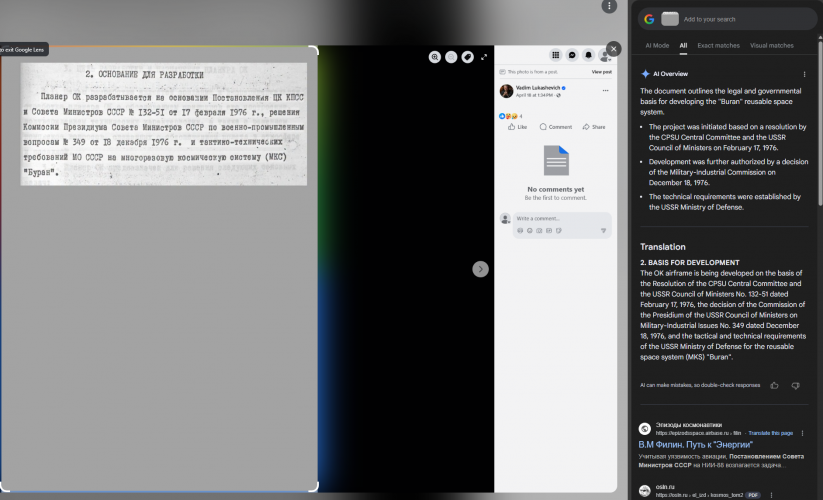Screen dimensions: 823x500
Task: Open AI Overview three-dot options
Action: coord(804,74)
